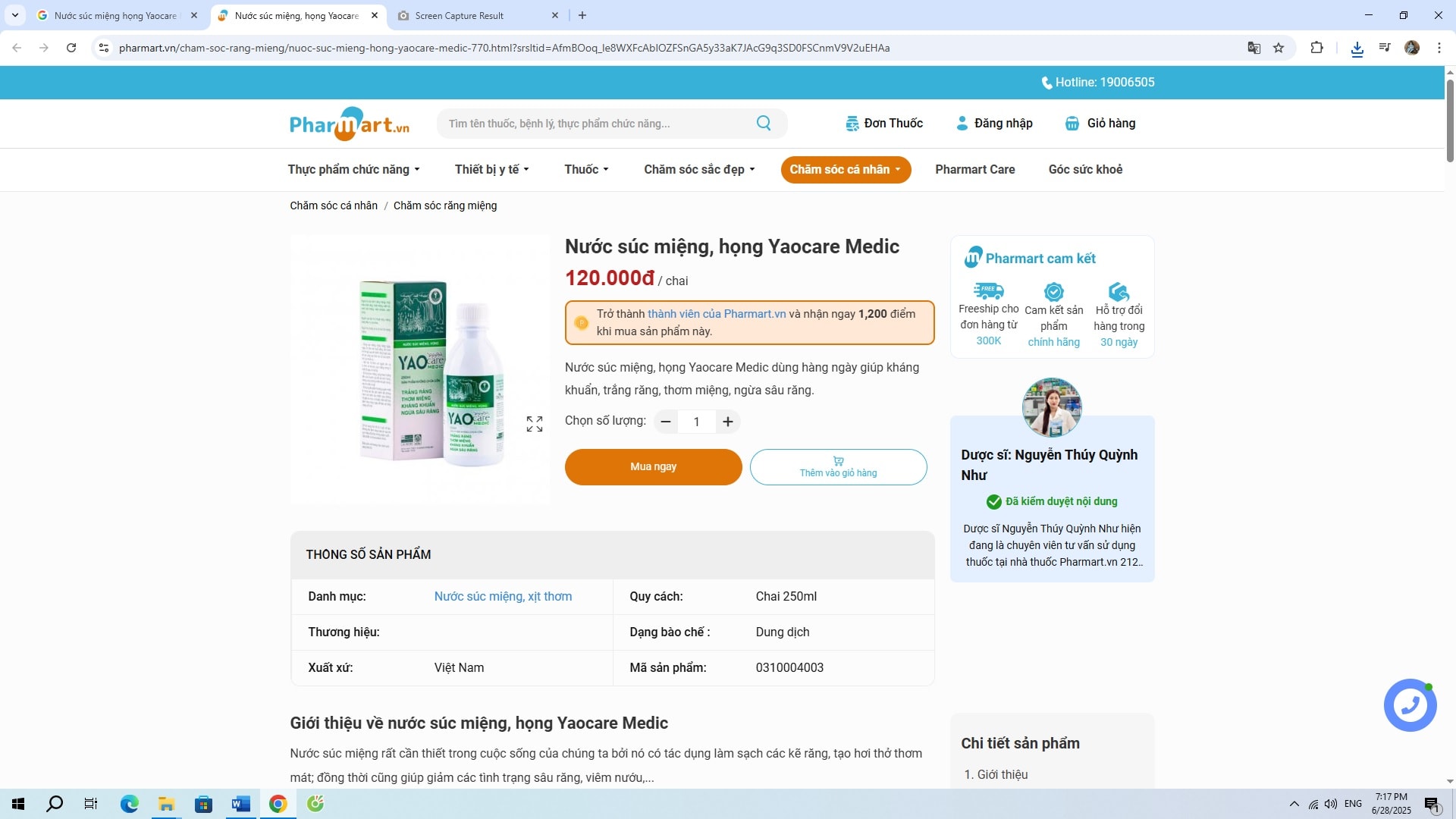
Task: Open the media control icon in Chrome toolbar
Action: (1385, 48)
